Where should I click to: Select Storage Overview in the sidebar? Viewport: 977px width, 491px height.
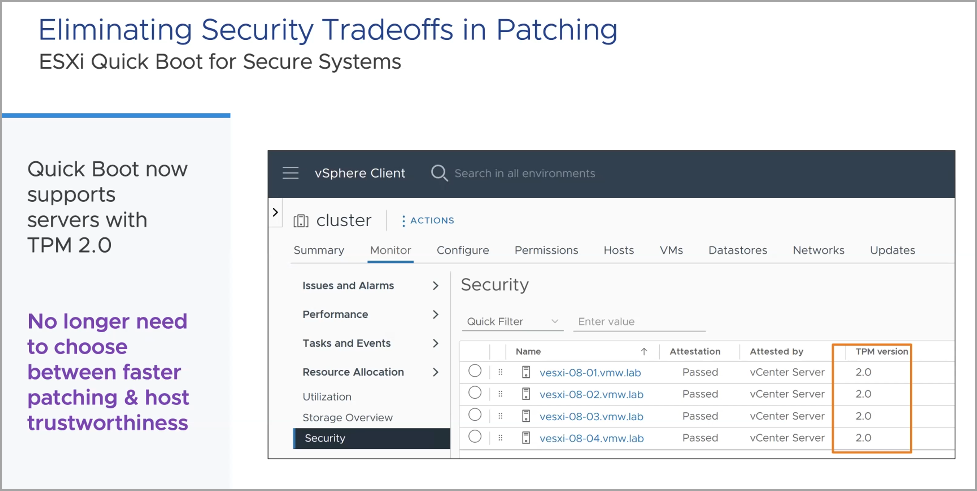click(x=348, y=417)
